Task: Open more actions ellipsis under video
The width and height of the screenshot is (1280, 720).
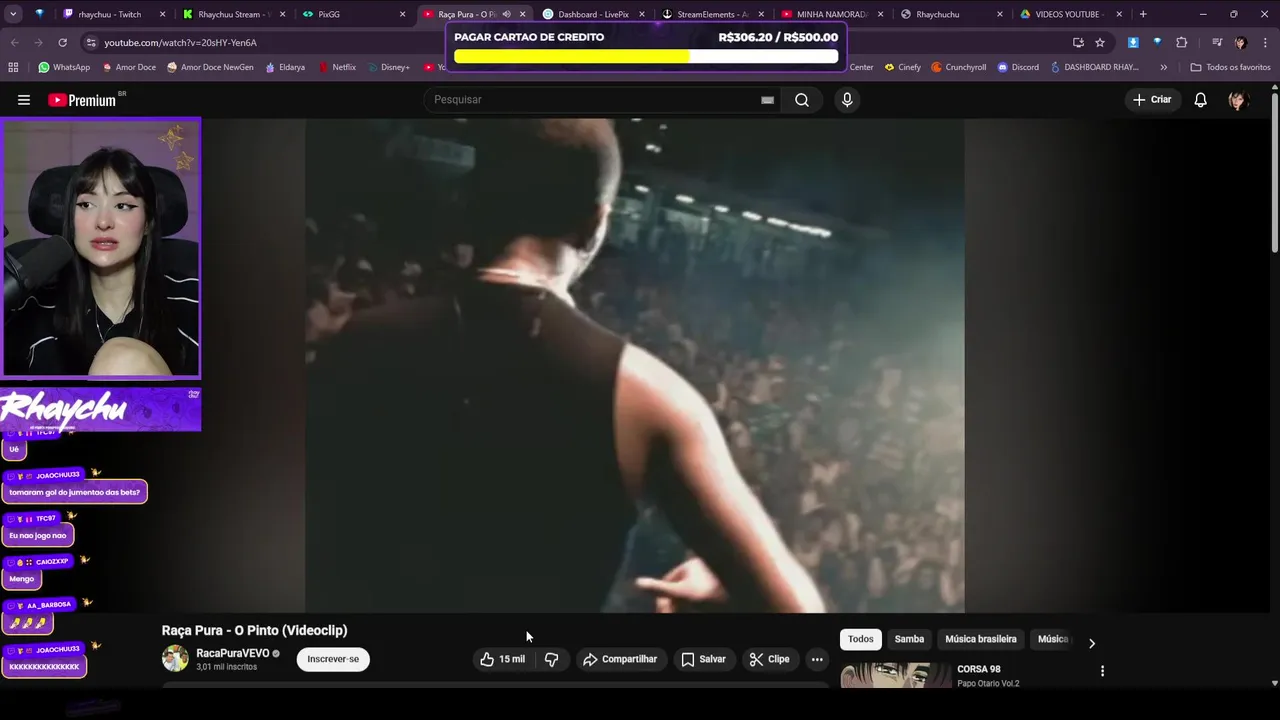Action: click(x=817, y=659)
